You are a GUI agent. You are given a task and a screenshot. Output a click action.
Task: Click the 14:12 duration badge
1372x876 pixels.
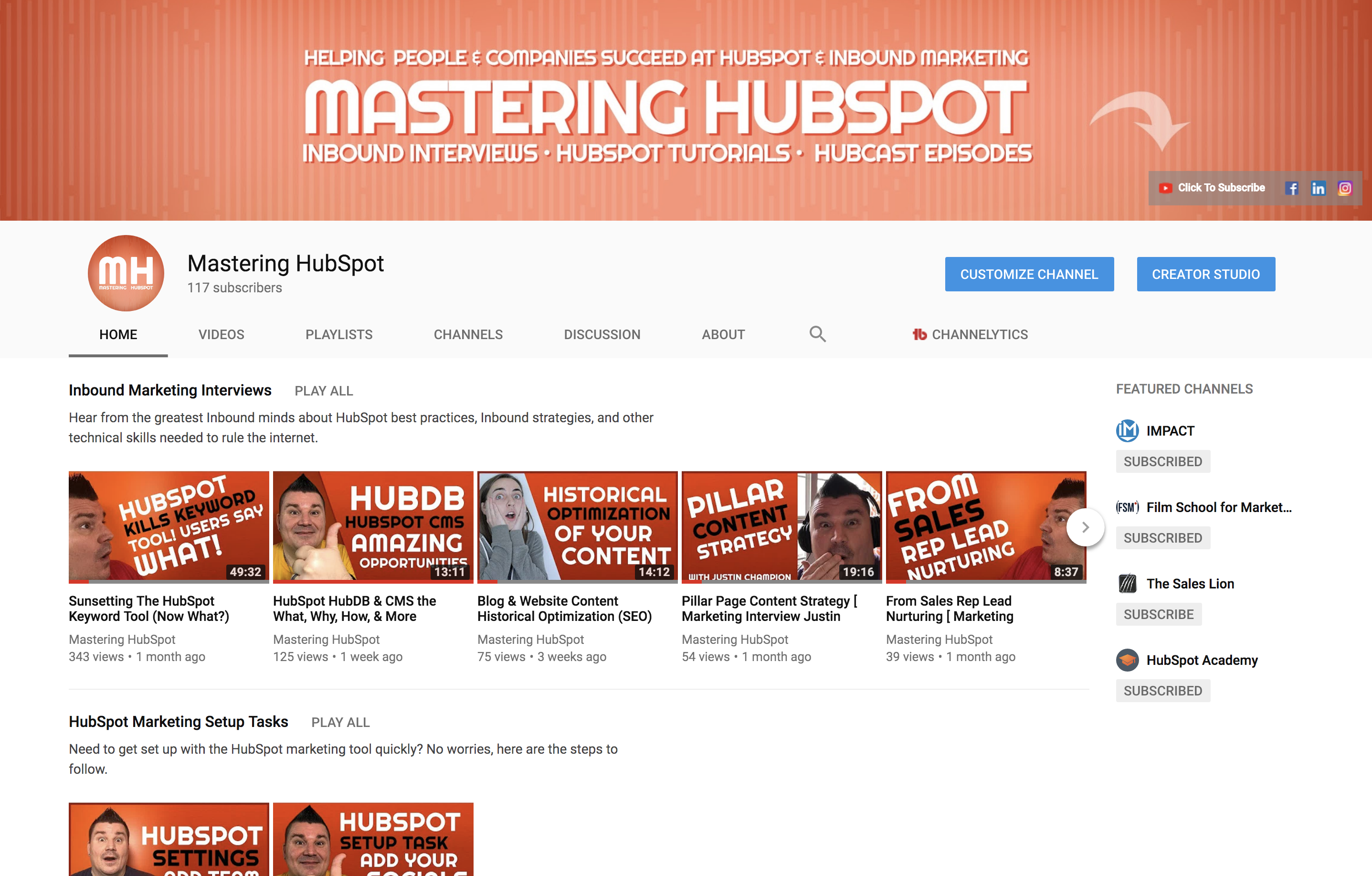point(654,572)
